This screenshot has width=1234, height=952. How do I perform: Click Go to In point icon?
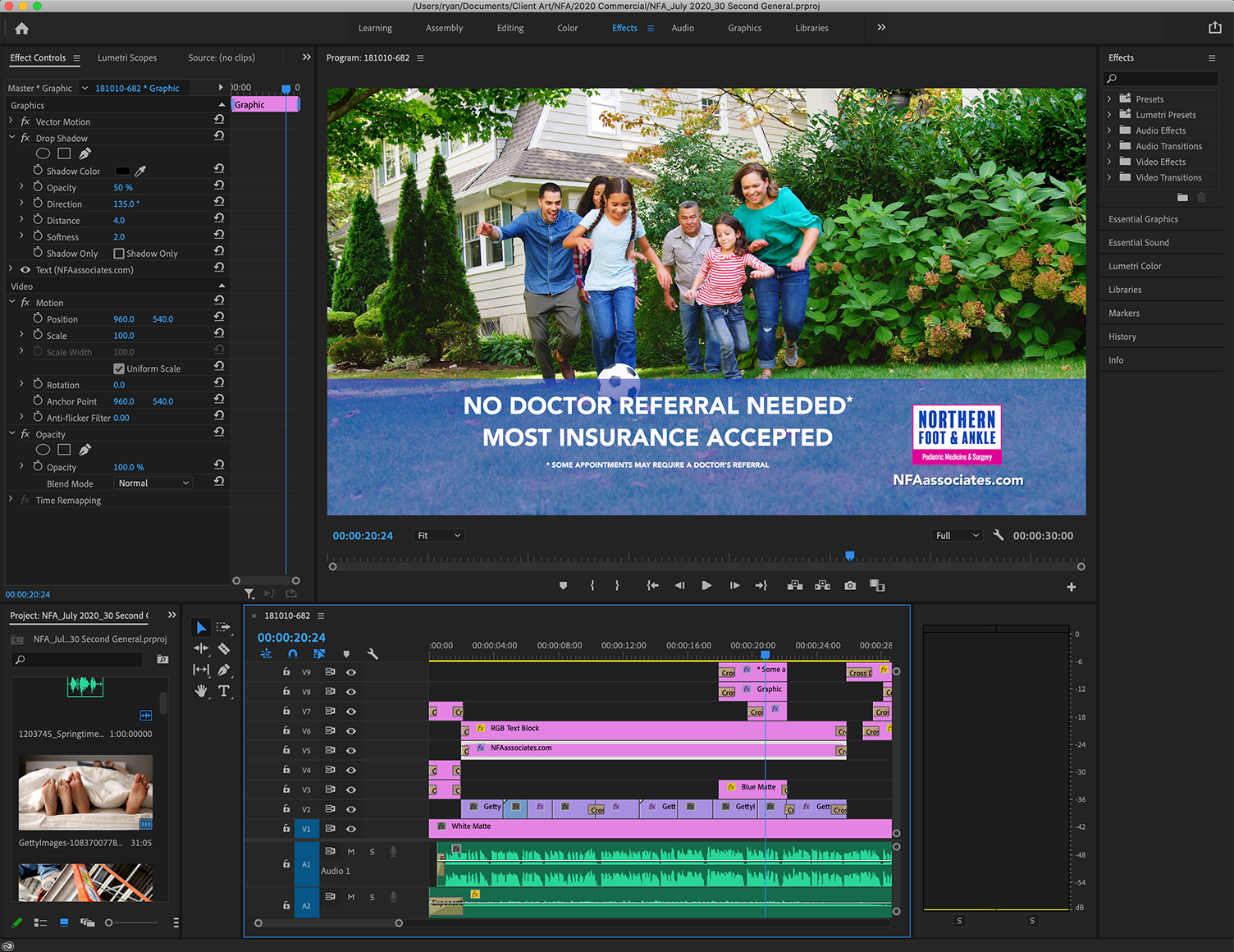coord(652,585)
